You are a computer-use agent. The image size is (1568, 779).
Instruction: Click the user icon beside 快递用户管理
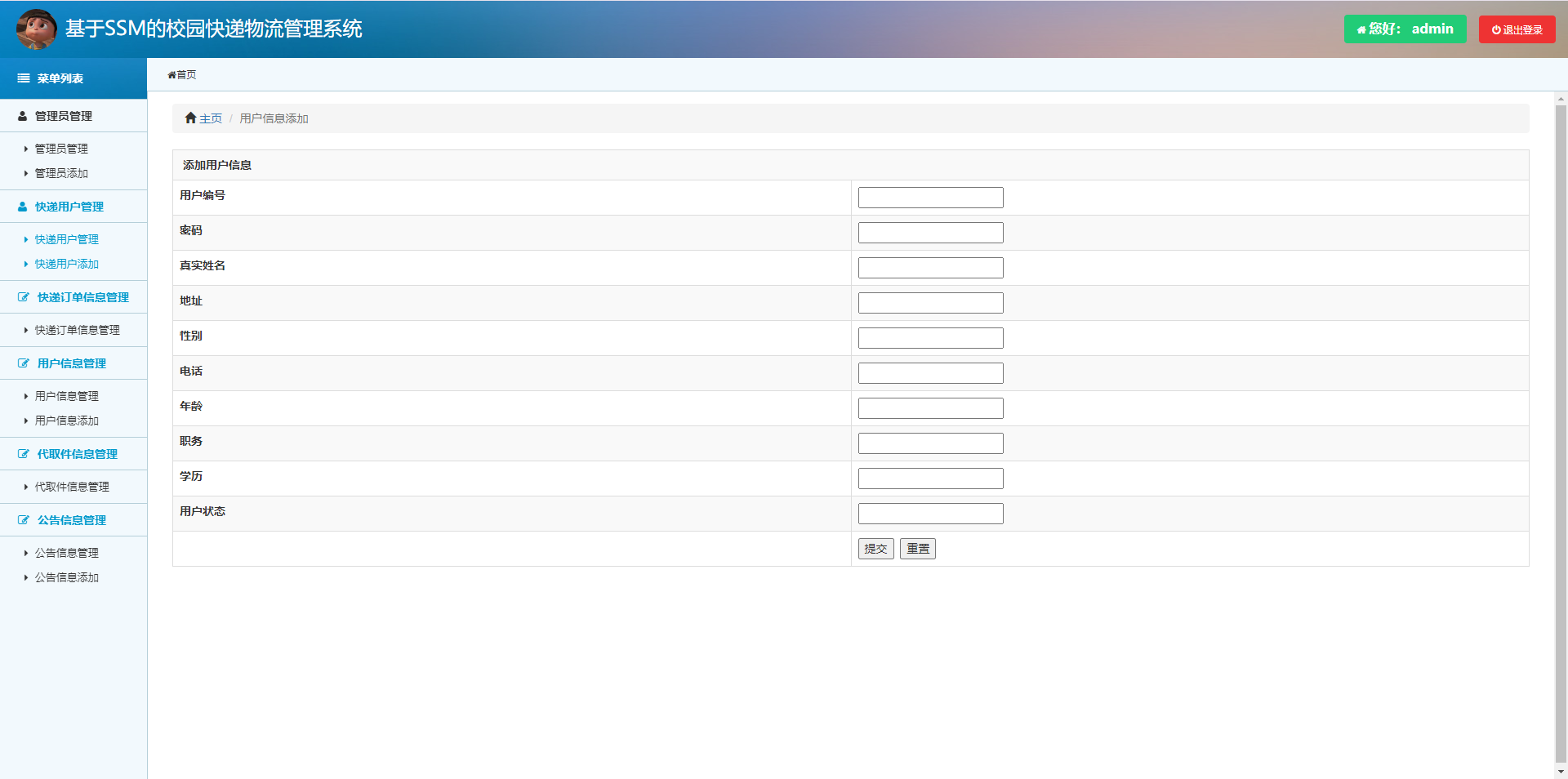coord(23,207)
